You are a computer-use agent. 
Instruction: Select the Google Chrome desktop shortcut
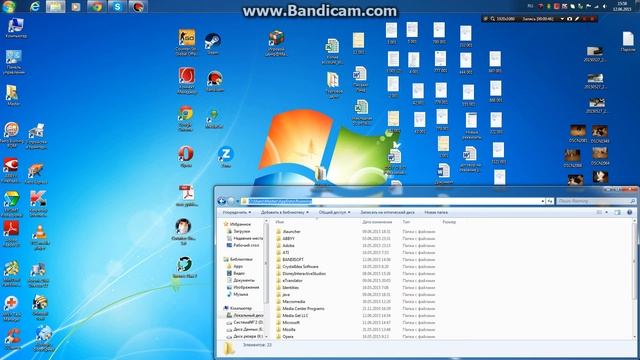click(x=185, y=118)
